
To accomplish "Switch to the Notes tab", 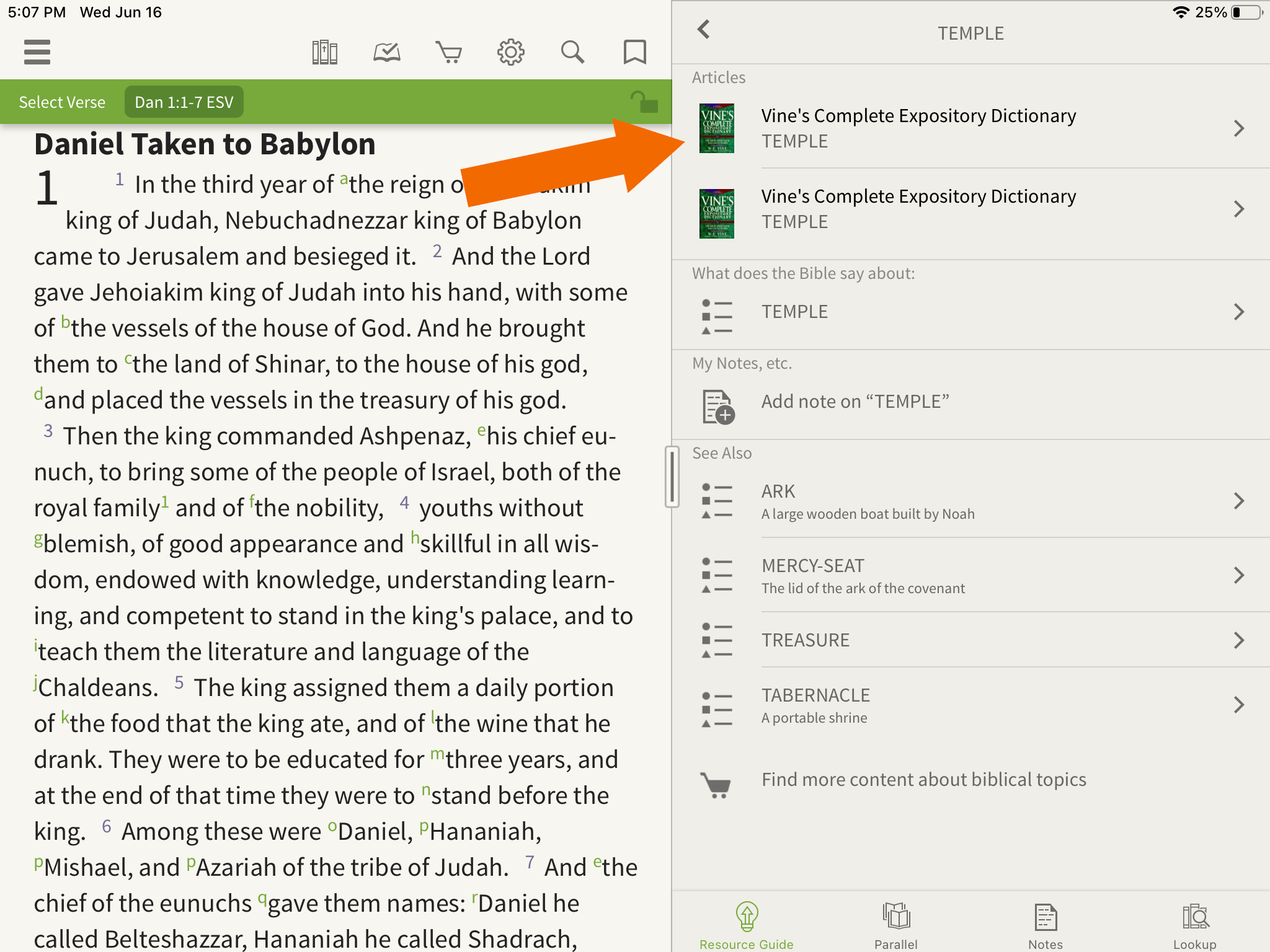I will coord(1046,923).
